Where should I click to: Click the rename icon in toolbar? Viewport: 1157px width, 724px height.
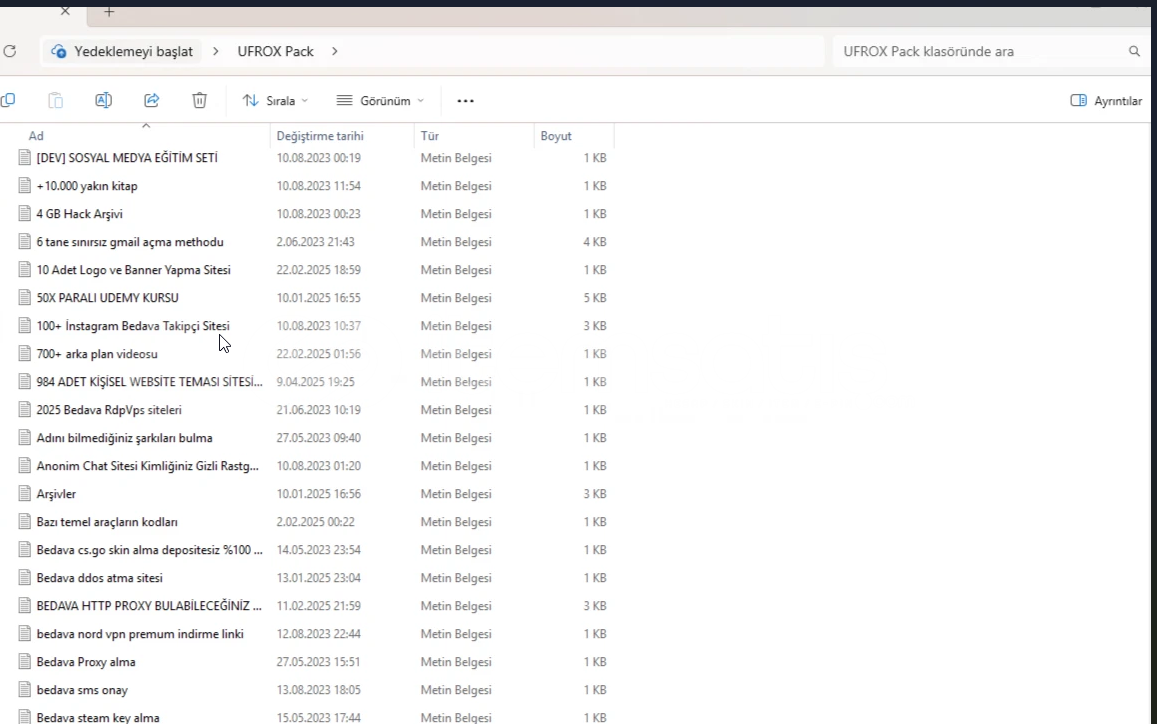pyautogui.click(x=103, y=100)
